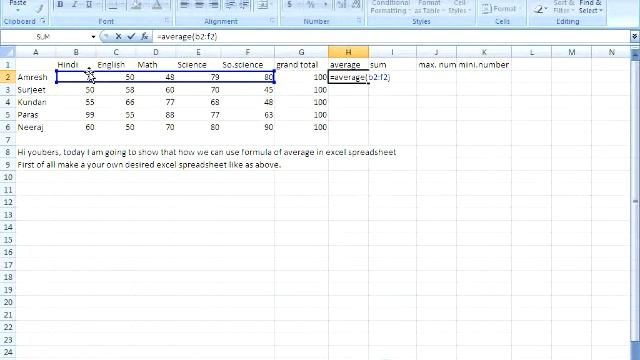The height and width of the screenshot is (360, 640).
Task: Select column H header
Action: [x=348, y=52]
